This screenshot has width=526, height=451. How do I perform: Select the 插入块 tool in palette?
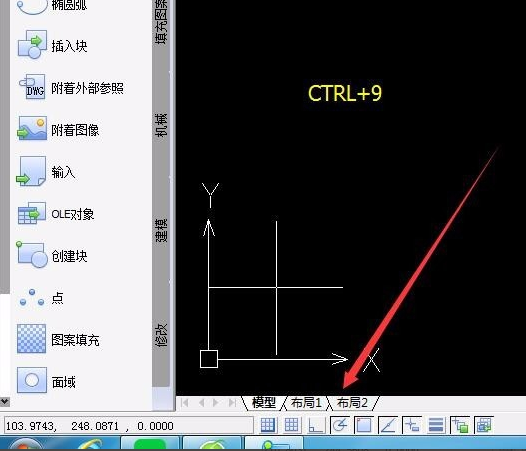point(53,45)
